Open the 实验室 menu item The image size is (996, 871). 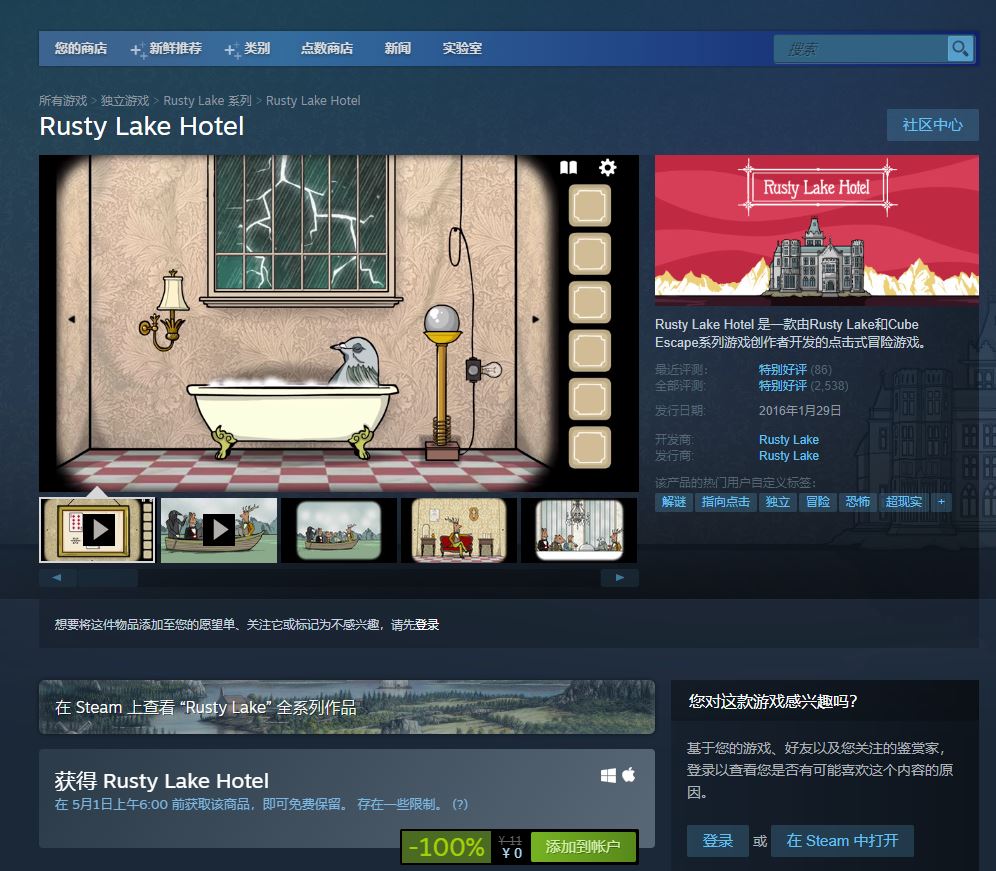coord(462,48)
